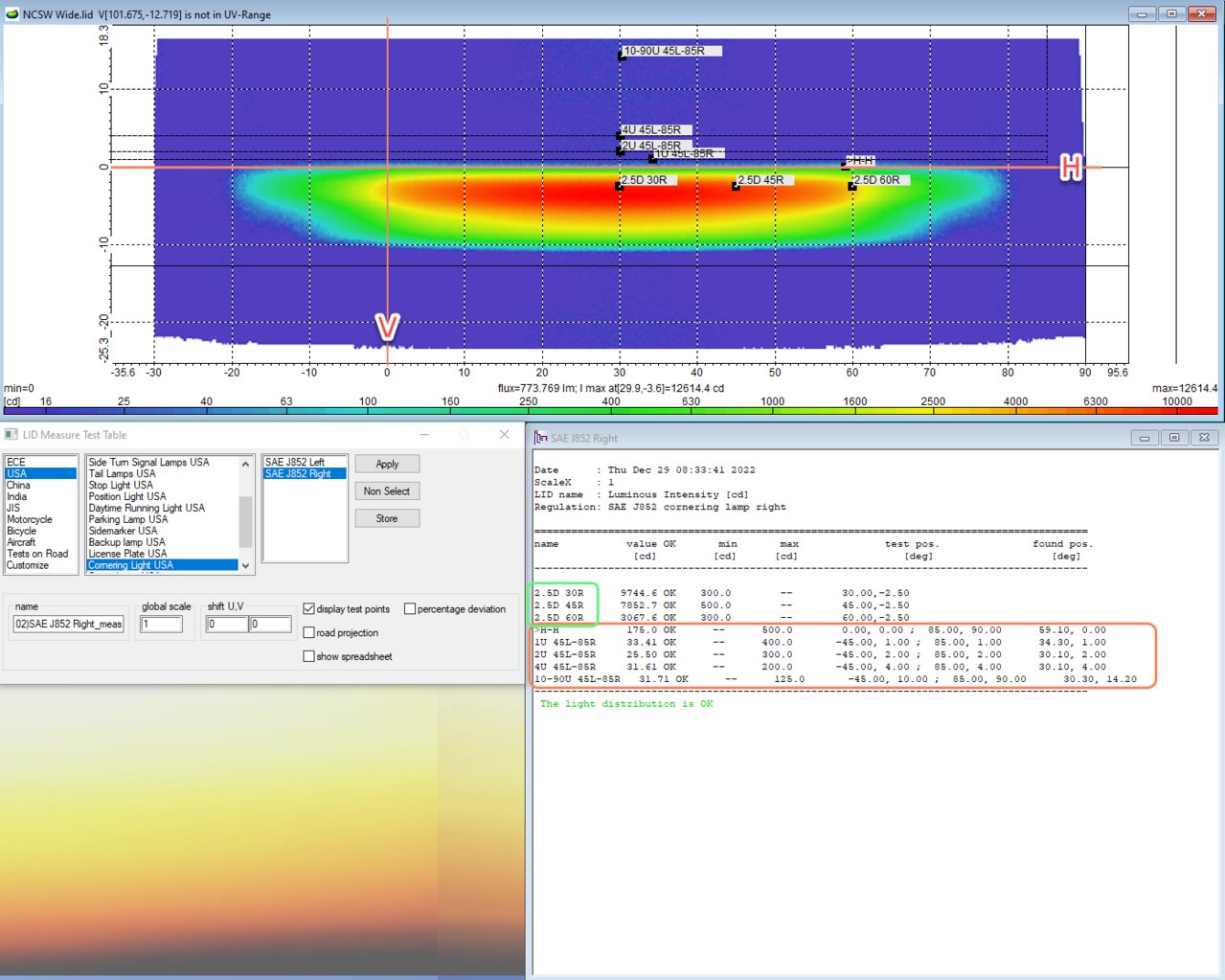Viewport: 1225px width, 980px height.
Task: Select Backup lamp USA test
Action: 162,542
